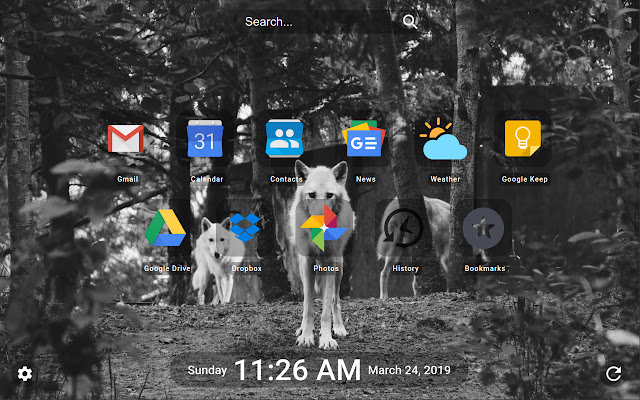The width and height of the screenshot is (640, 400).
Task: Launch the Google Drive triangle icon
Action: pyautogui.click(x=165, y=228)
